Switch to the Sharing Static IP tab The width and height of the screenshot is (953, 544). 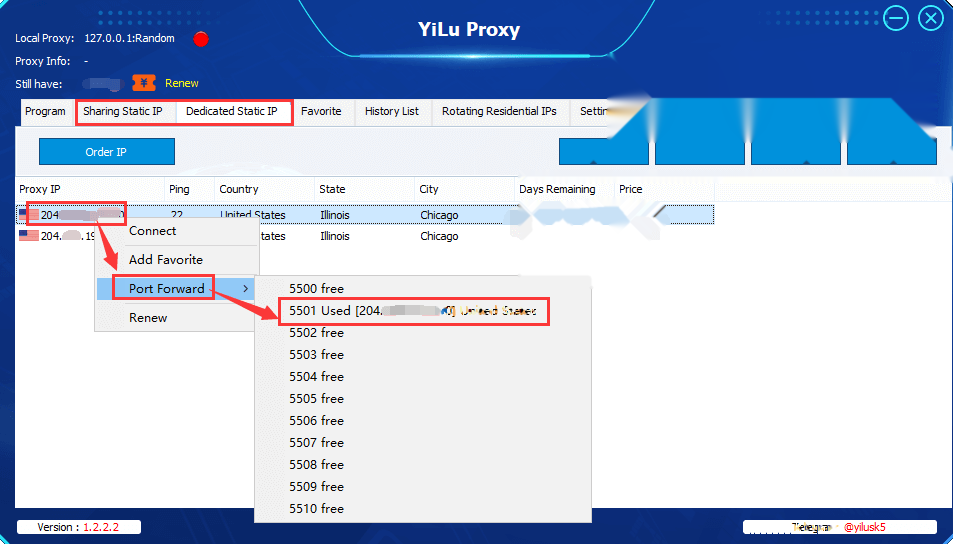point(123,111)
